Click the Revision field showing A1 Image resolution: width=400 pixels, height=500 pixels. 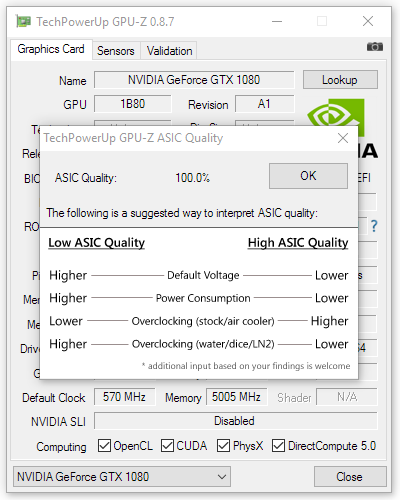[x=265, y=104]
